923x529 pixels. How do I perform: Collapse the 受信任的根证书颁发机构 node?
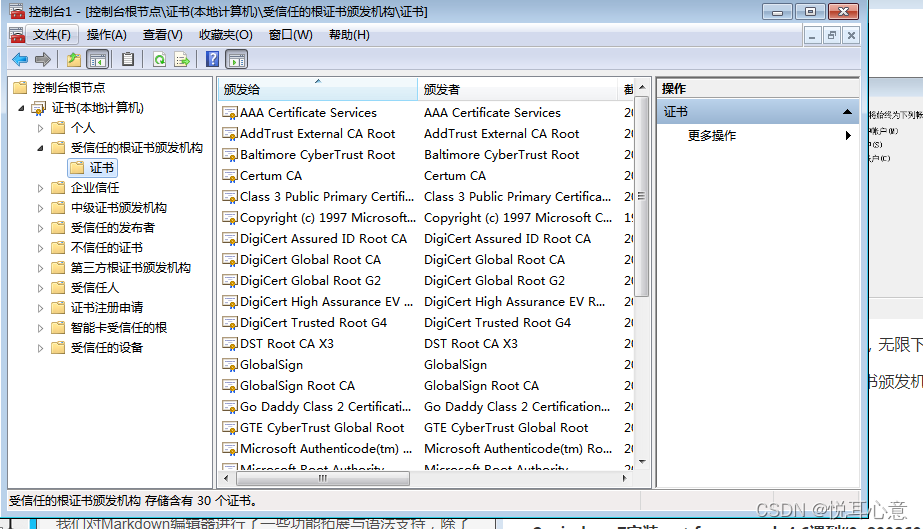(41, 148)
